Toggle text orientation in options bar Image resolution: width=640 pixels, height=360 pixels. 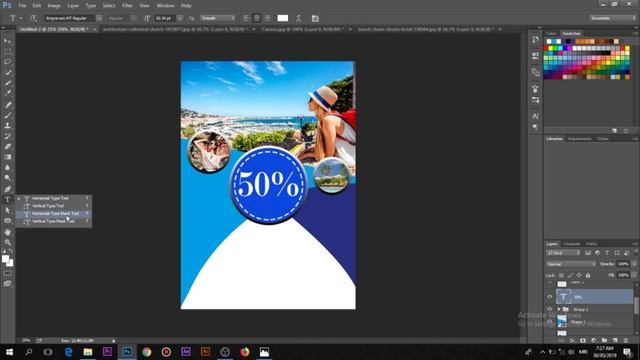point(33,18)
